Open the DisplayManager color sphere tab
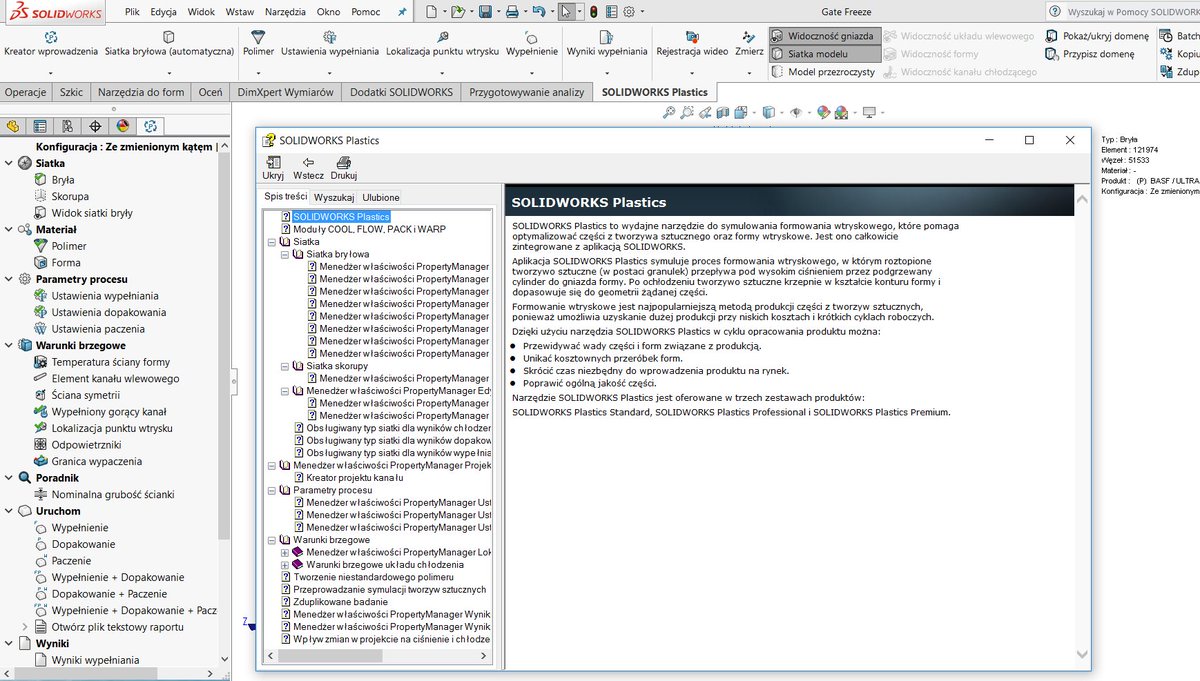Screen dimensions: 1200x681 pyautogui.click(x=123, y=126)
